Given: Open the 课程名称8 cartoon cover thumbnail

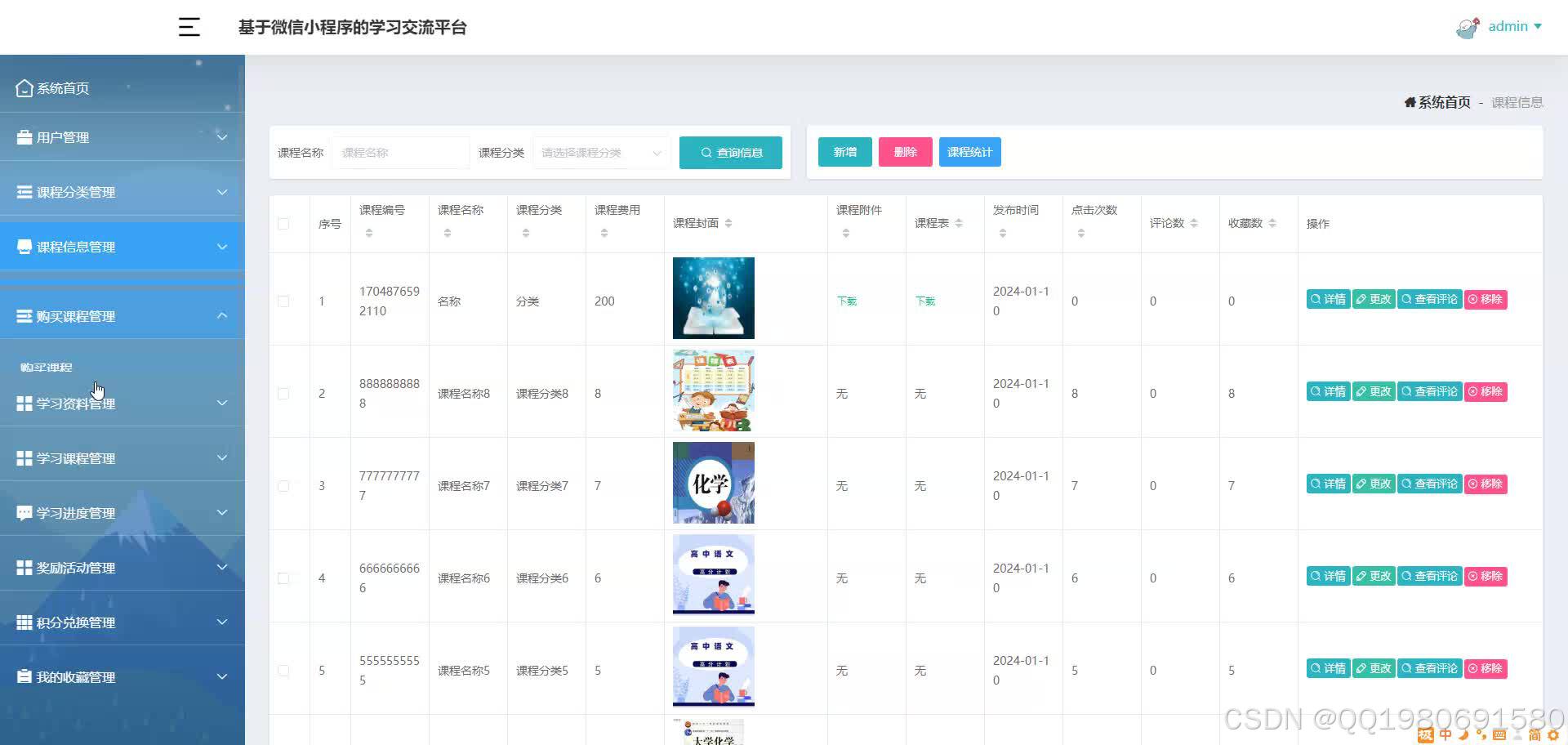Looking at the screenshot, I should coord(714,390).
